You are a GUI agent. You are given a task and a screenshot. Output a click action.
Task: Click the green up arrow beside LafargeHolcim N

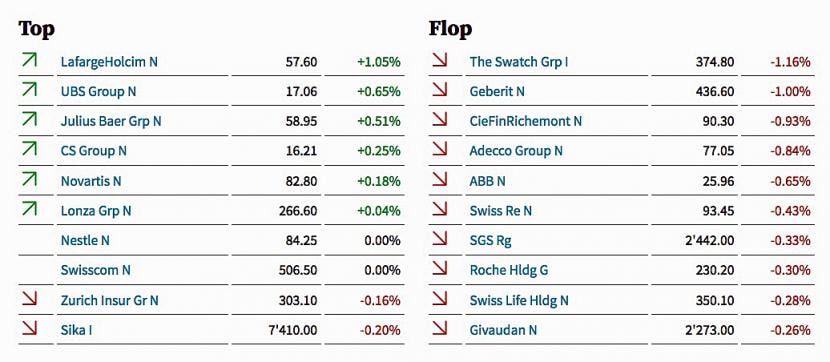point(30,60)
